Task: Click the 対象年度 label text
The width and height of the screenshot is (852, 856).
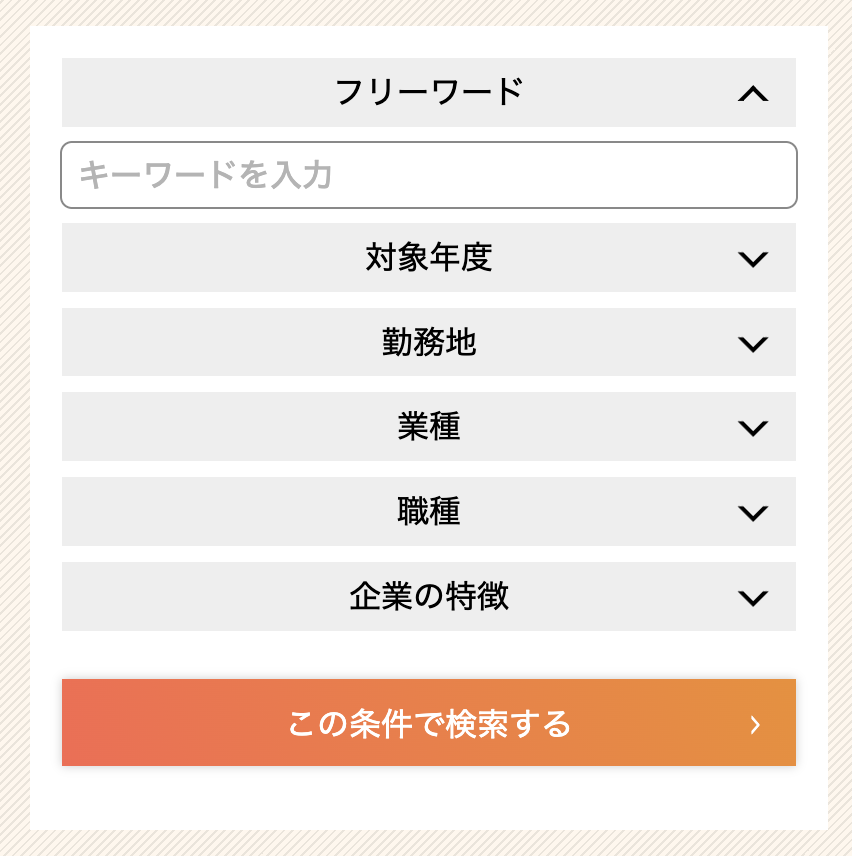Action: tap(428, 258)
